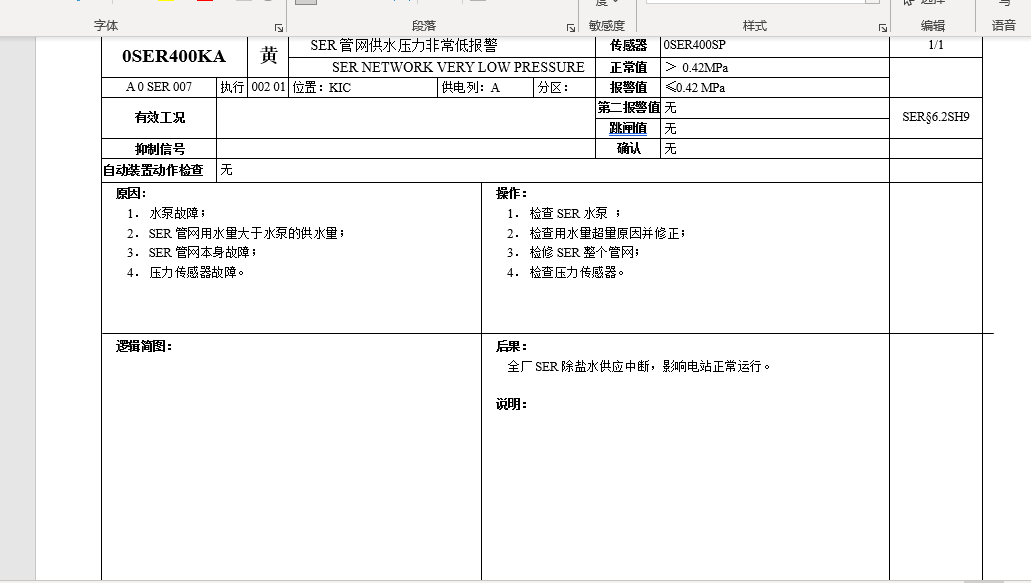Click operation item 检查压力传感器
The image size is (1031, 583).
pos(577,272)
